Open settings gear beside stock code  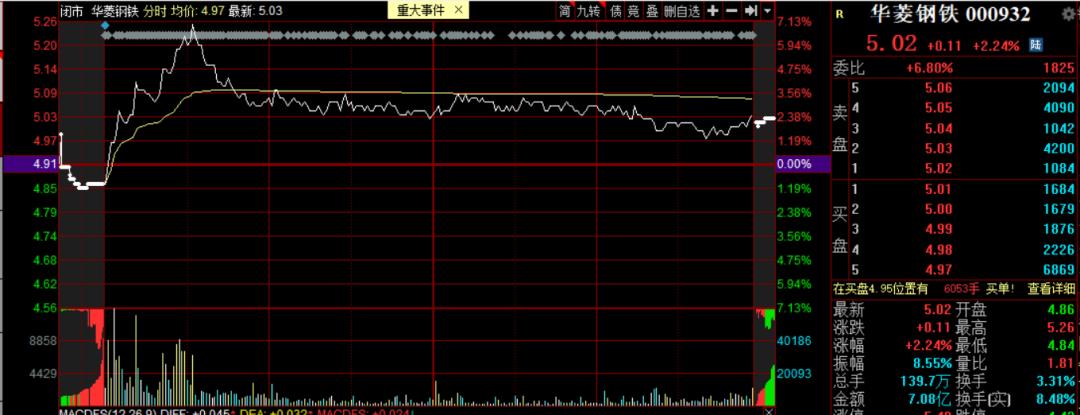point(1068,13)
